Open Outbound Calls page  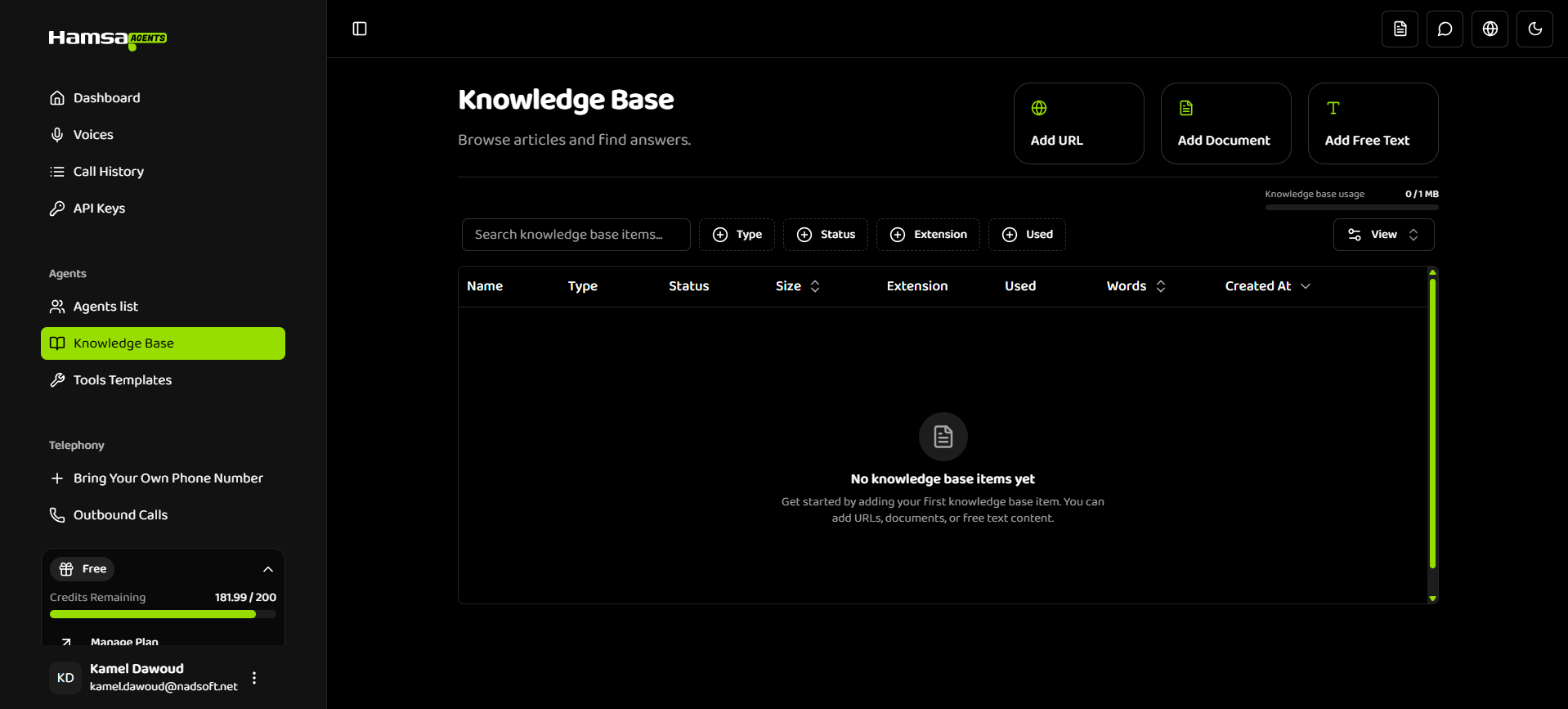[x=163, y=515]
